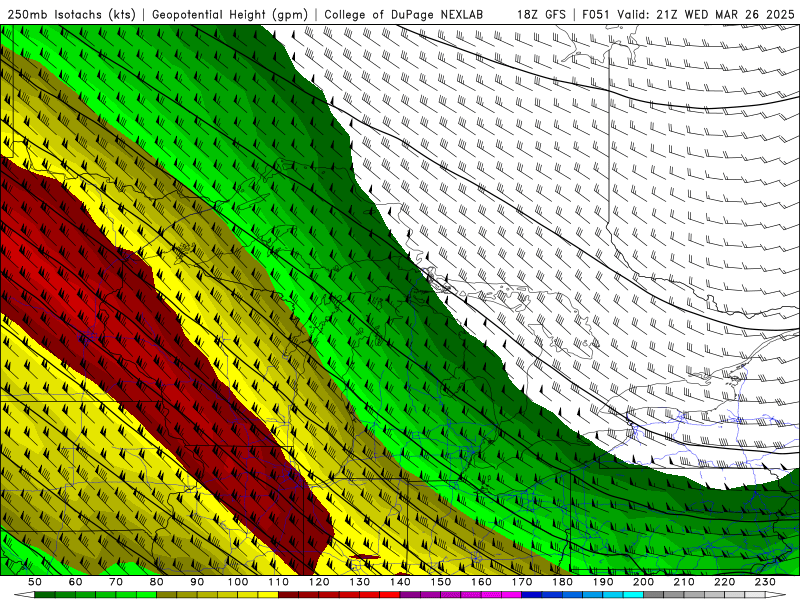Click the 230 label on the color scale

pyautogui.click(x=765, y=582)
